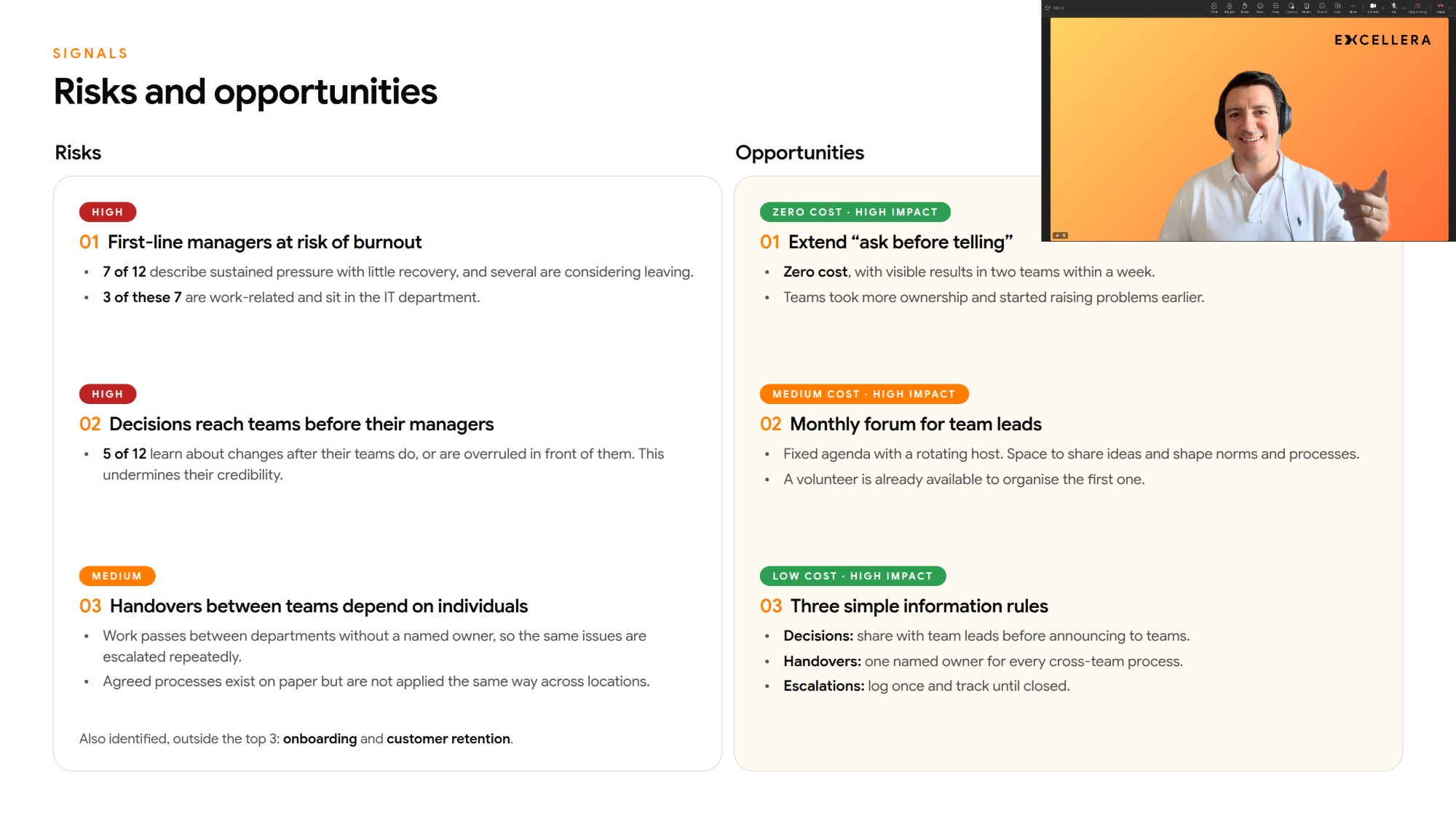Select heading 'Decisions reach teams before their managers'
The width and height of the screenshot is (1456, 819).
(x=301, y=424)
